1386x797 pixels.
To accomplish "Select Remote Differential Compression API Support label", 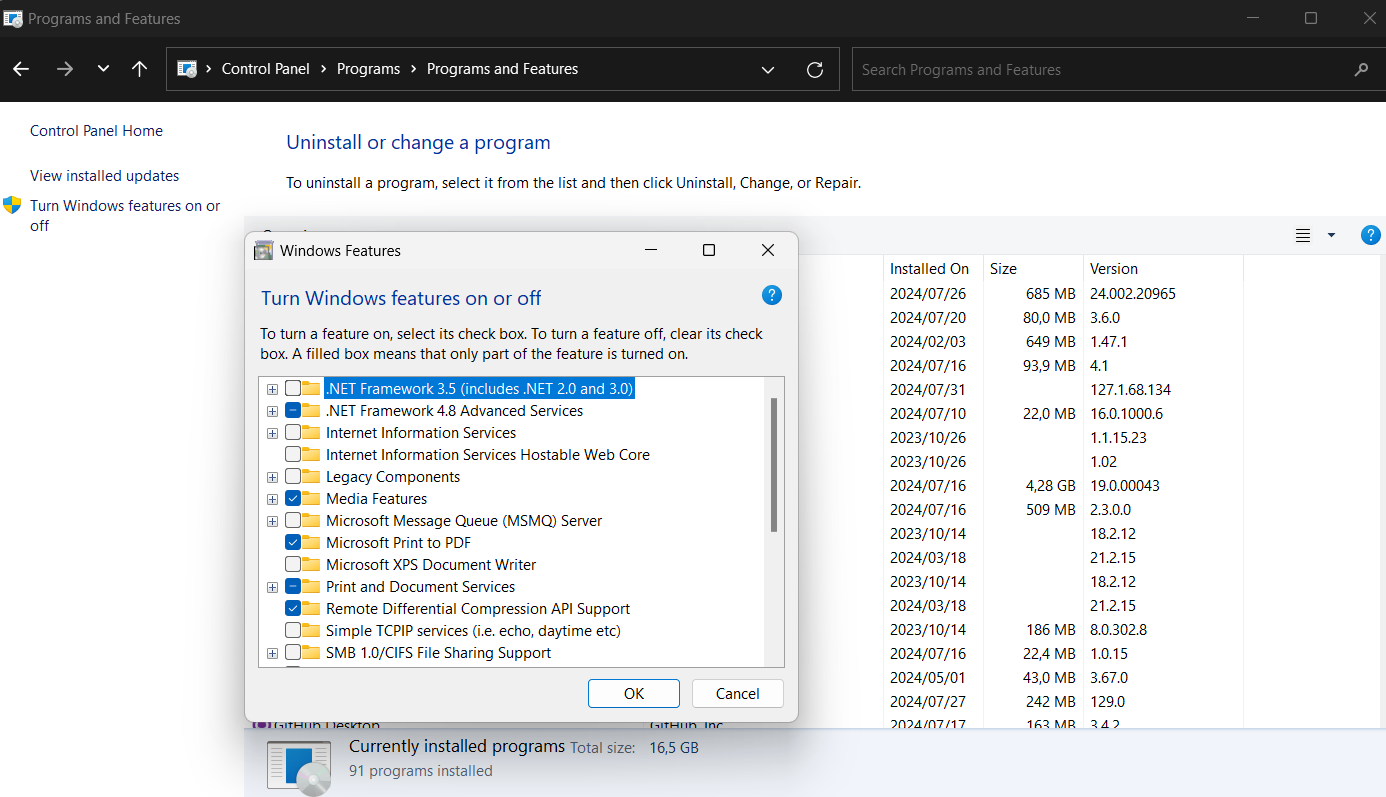I will pyautogui.click(x=478, y=608).
